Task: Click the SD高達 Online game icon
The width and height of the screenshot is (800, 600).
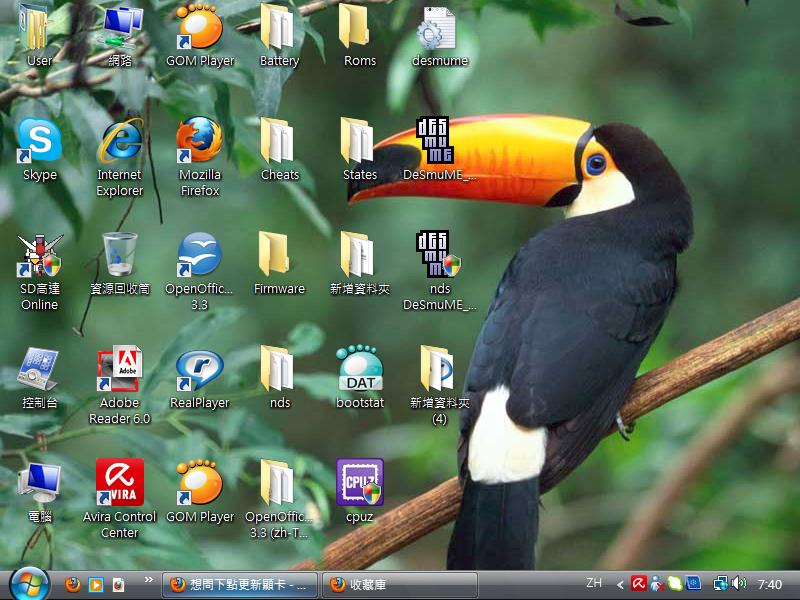Action: coord(40,255)
